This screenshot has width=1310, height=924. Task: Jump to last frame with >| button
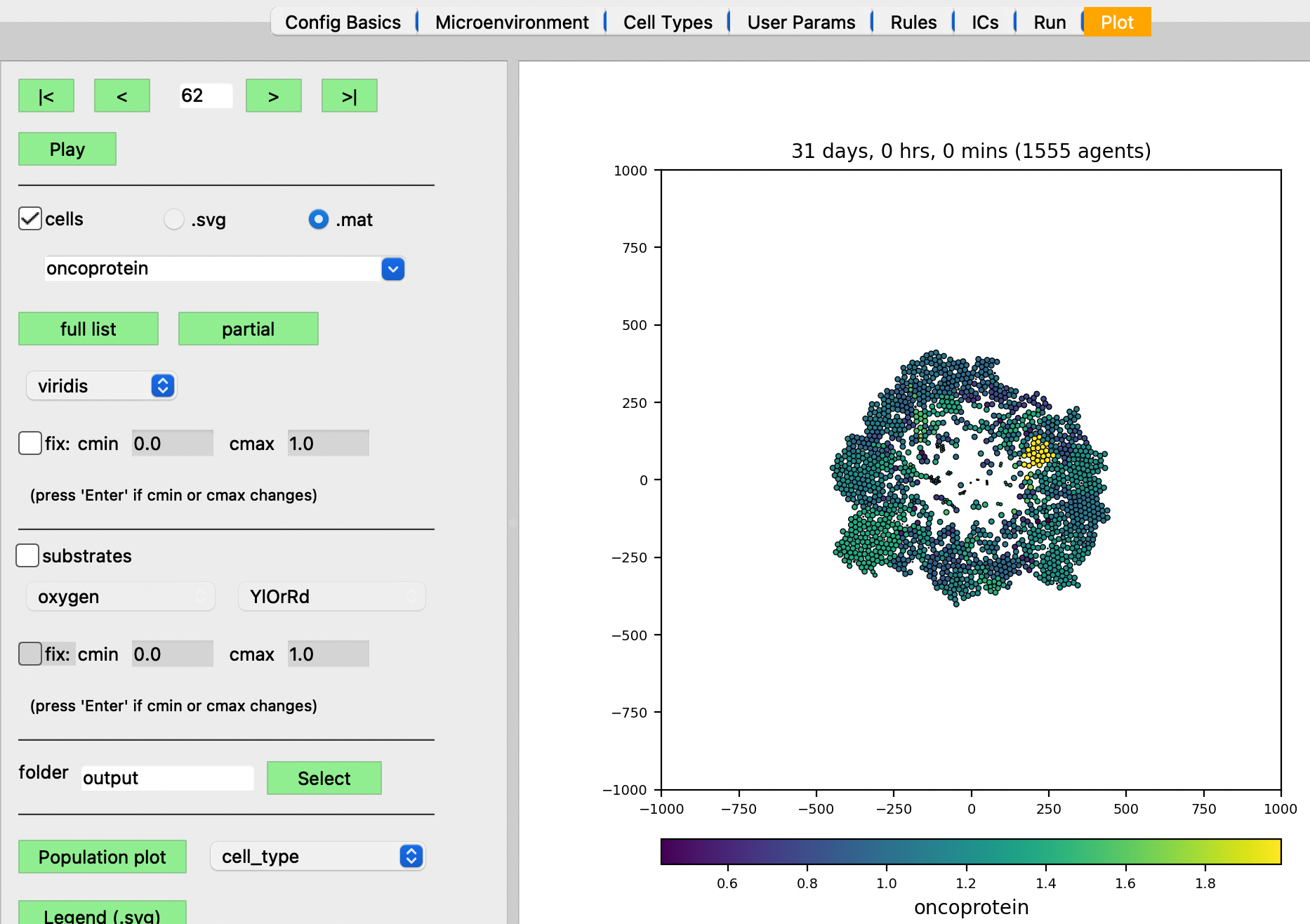tap(350, 95)
